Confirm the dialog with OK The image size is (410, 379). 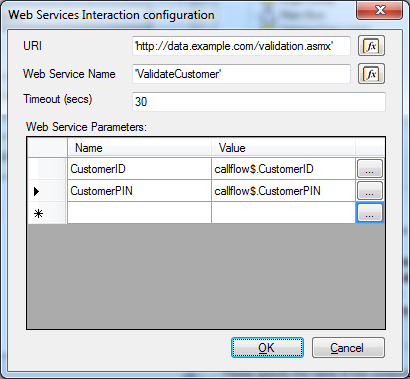[x=267, y=348]
